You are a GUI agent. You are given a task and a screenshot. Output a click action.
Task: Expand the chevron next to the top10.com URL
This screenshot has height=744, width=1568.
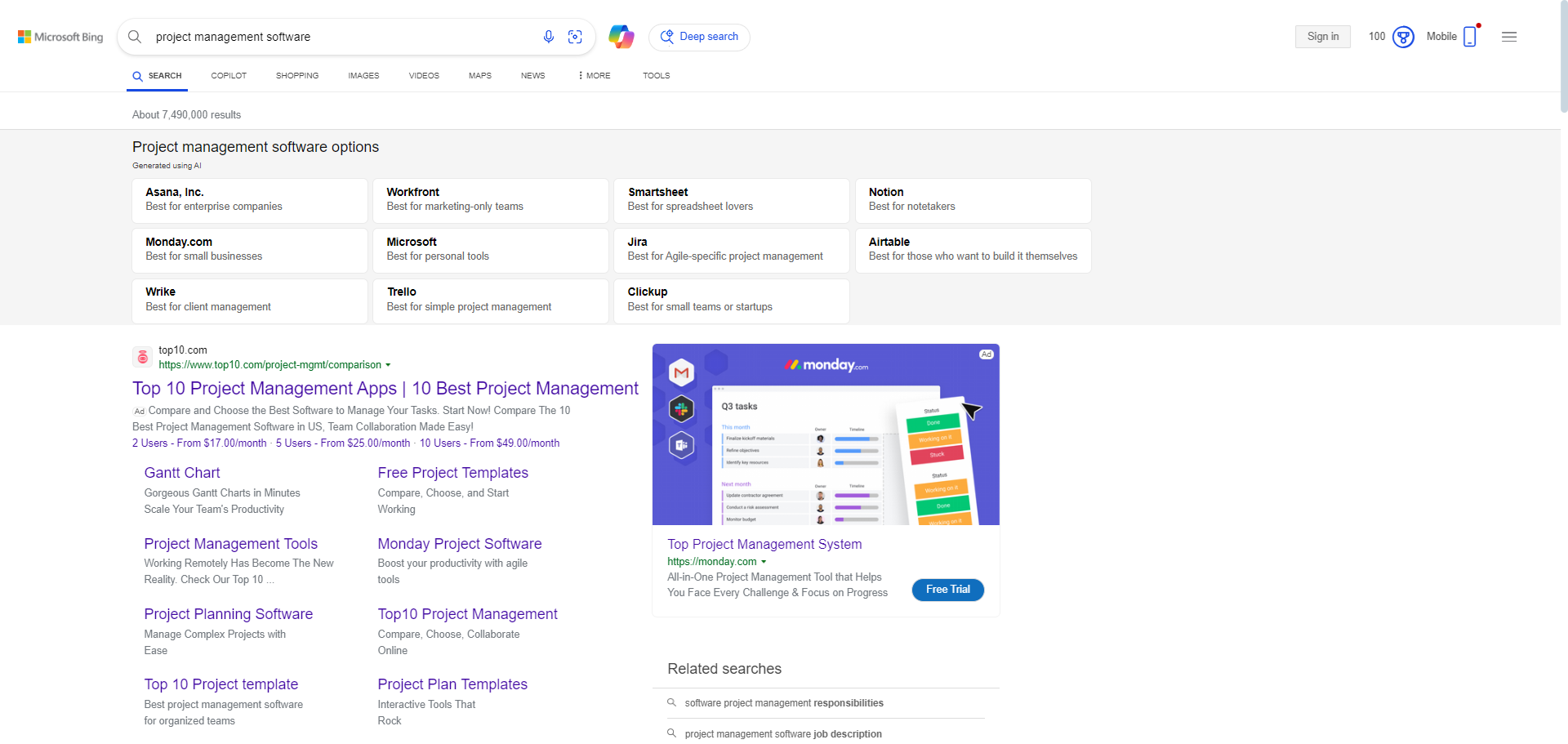(390, 365)
